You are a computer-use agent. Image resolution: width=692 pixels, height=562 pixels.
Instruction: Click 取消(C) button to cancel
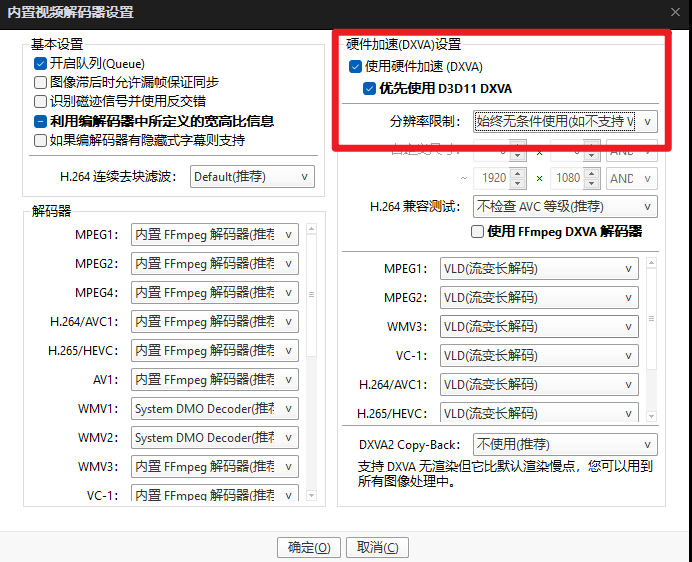pyautogui.click(x=377, y=547)
